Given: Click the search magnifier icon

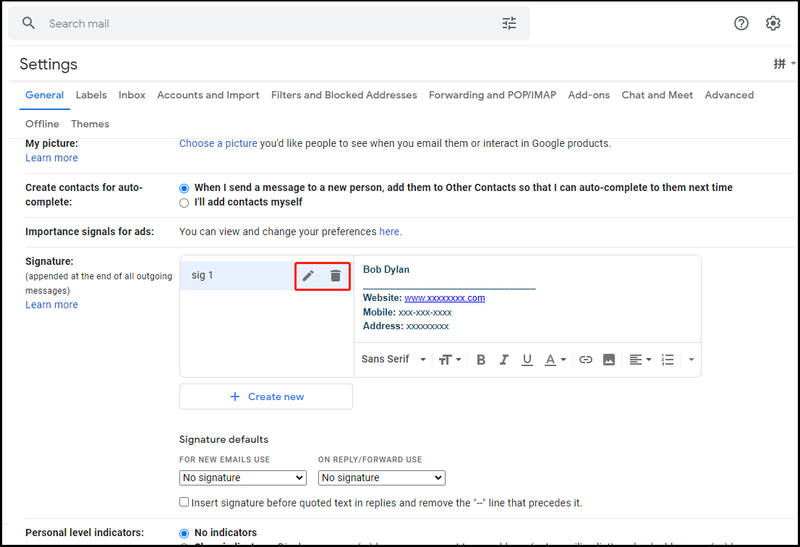Looking at the screenshot, I should (x=29, y=23).
